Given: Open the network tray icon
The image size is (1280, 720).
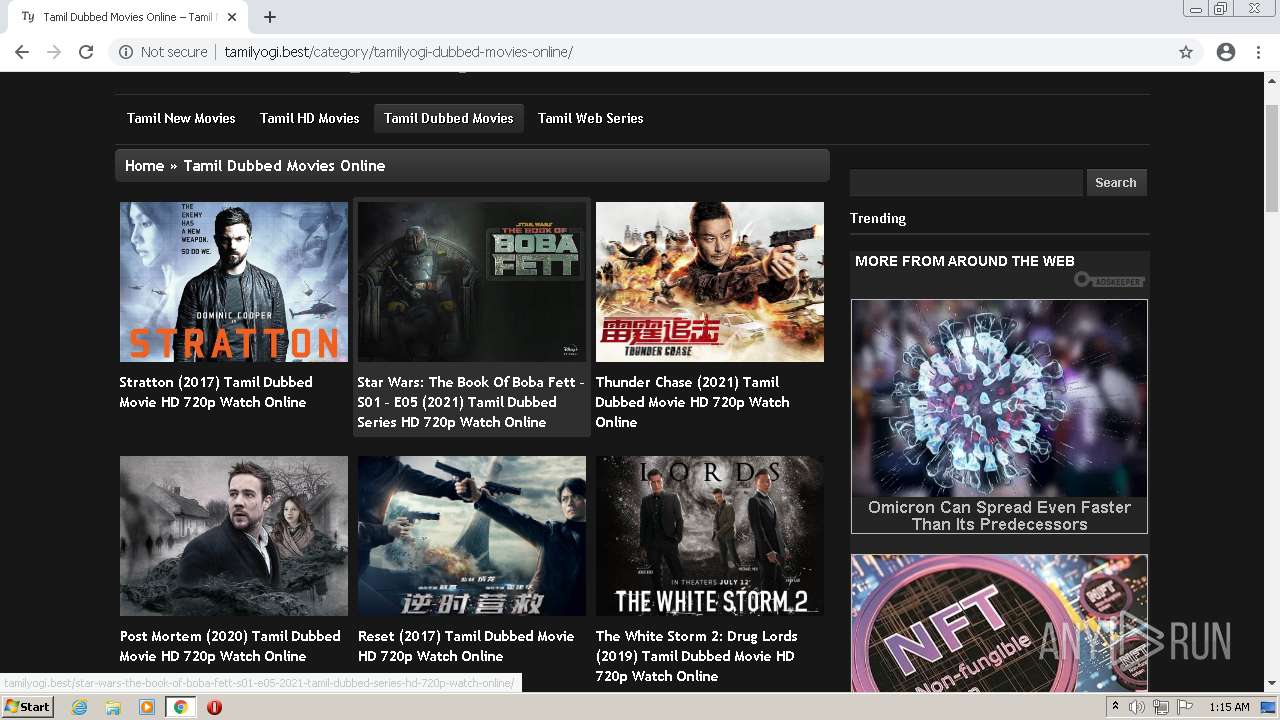Looking at the screenshot, I should pyautogui.click(x=1161, y=707).
